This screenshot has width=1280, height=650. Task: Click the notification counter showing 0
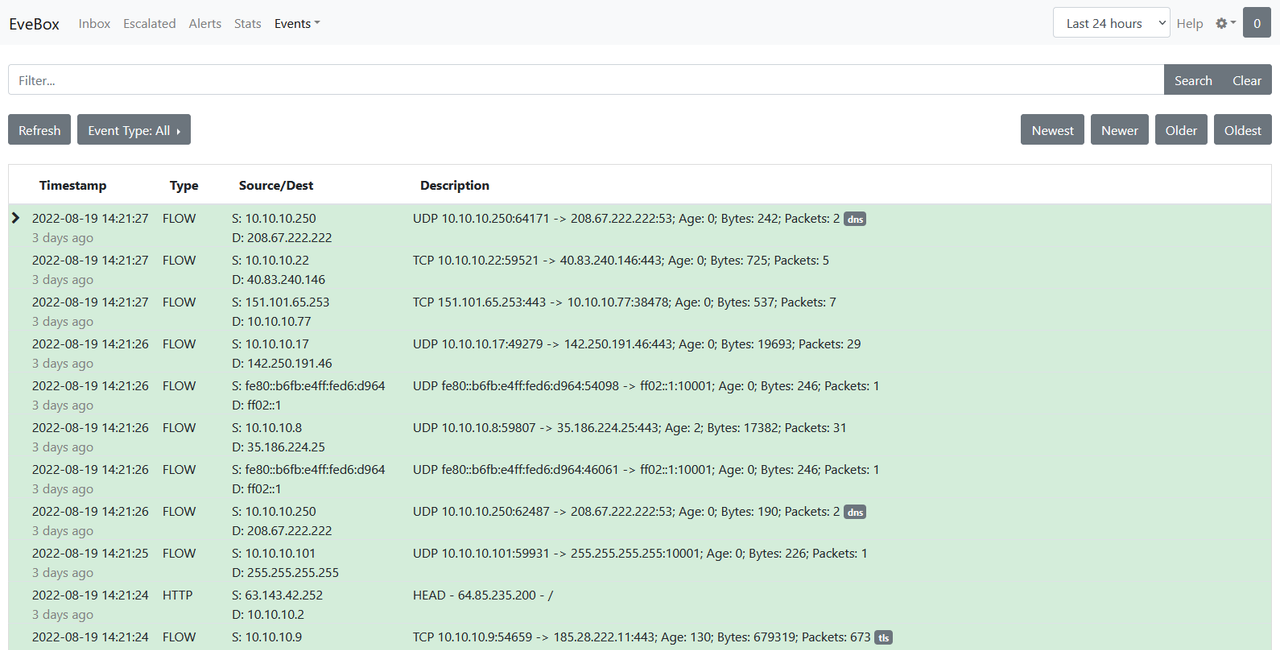(1257, 23)
